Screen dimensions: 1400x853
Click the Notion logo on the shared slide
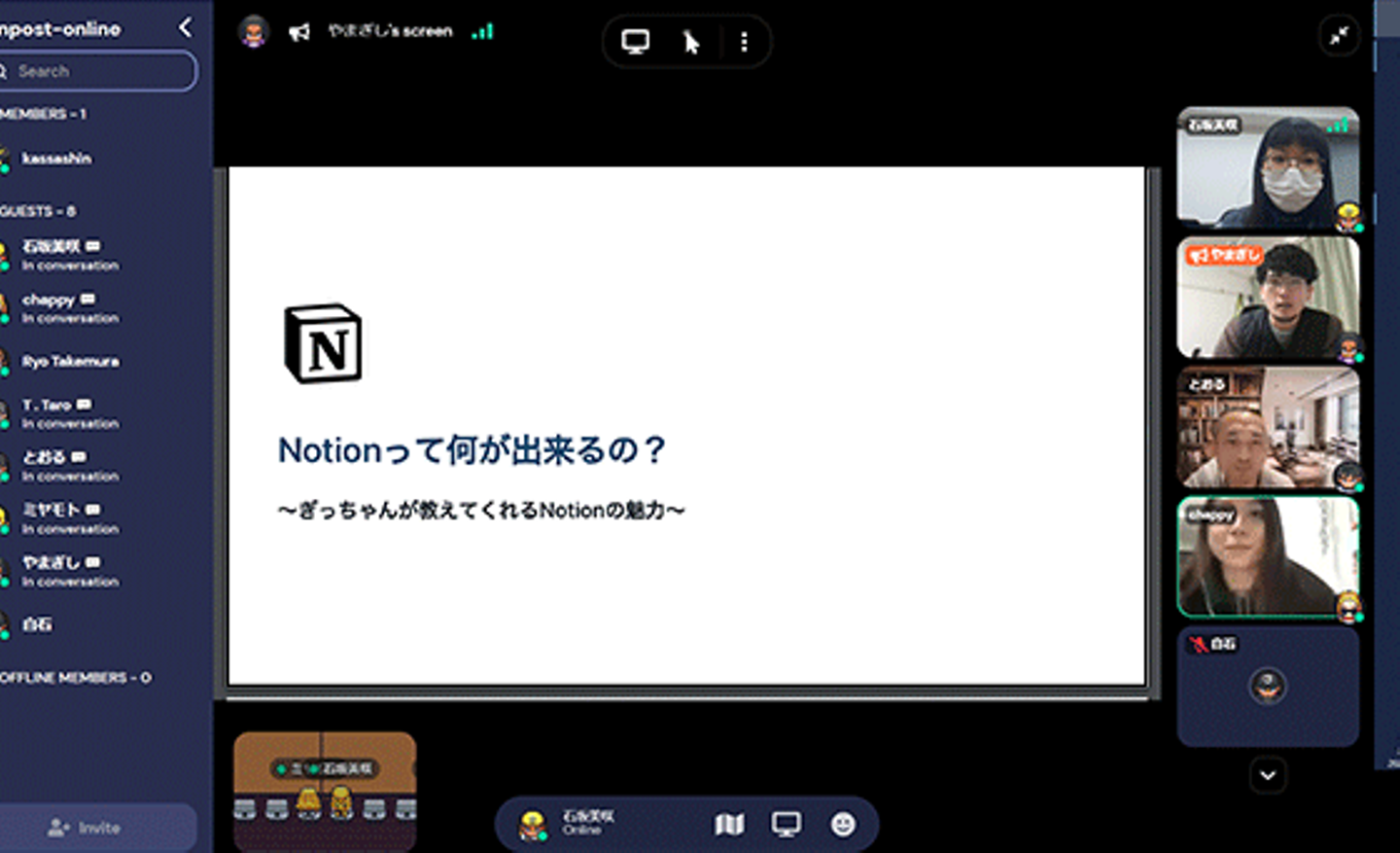323,343
